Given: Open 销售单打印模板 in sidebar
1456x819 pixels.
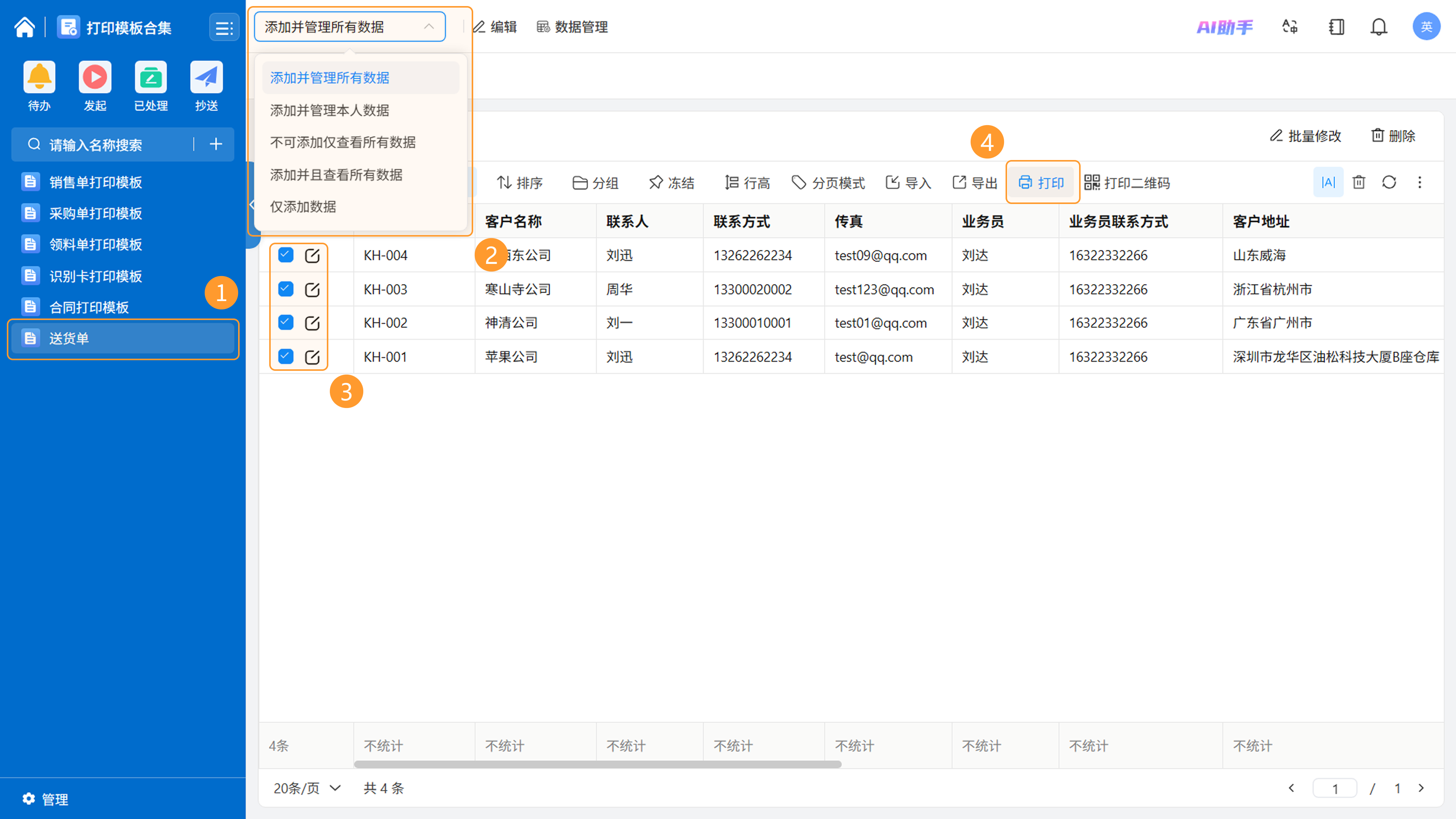Looking at the screenshot, I should [x=122, y=182].
